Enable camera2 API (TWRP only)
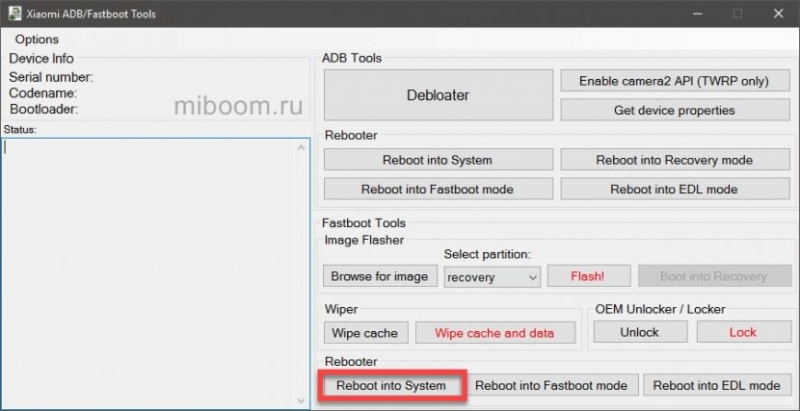 674,81
